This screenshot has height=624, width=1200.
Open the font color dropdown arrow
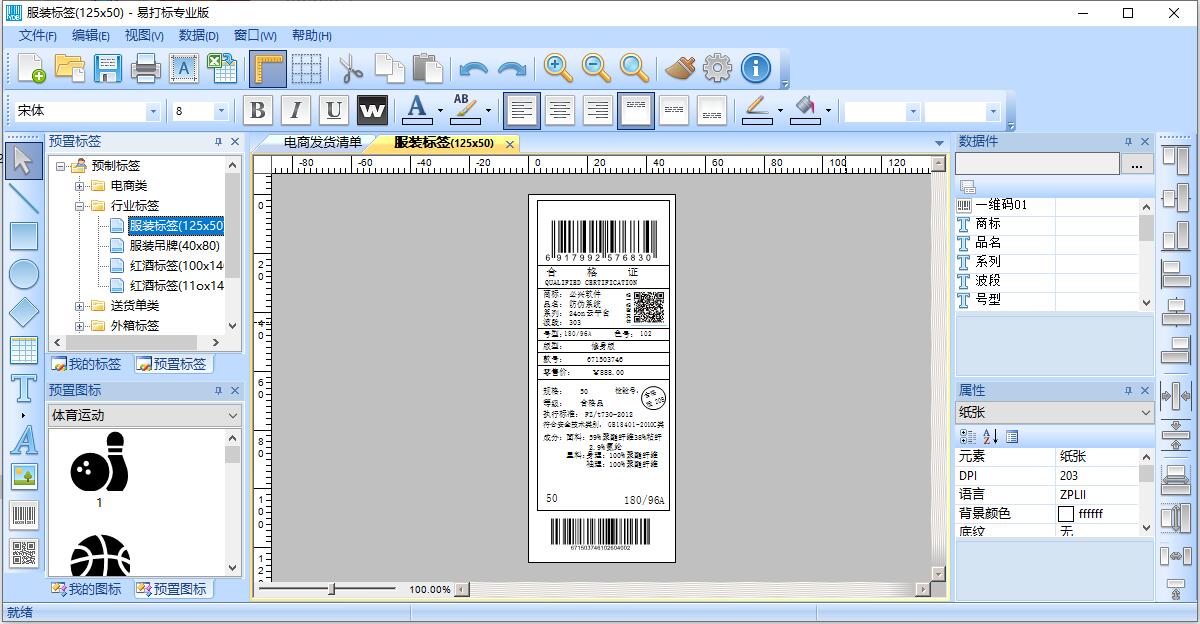[x=440, y=111]
